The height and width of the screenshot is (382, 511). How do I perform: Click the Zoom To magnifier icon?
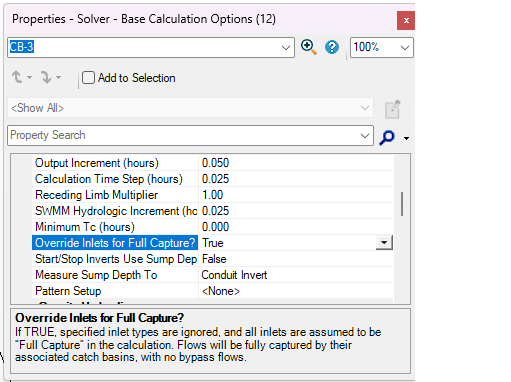(x=308, y=47)
